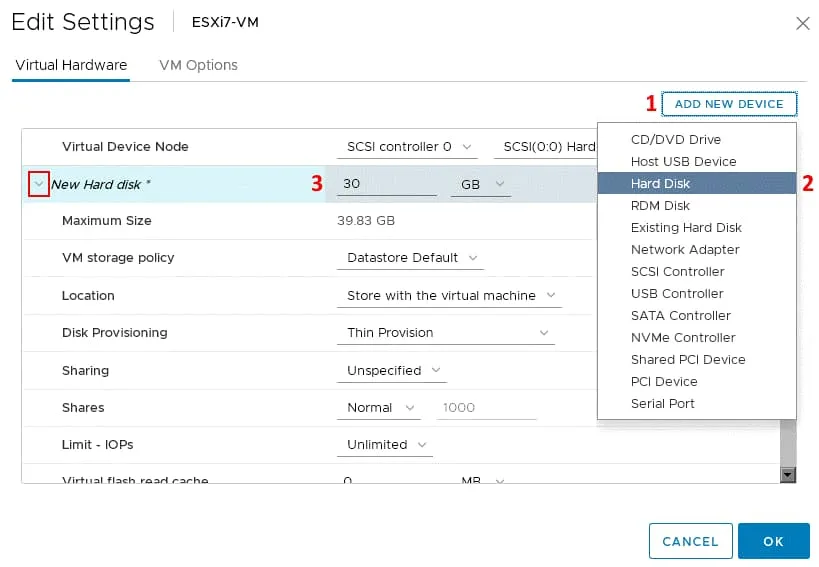Select NVMe Controller in the device list
Image resolution: width=819 pixels, height=567 pixels.
coord(683,338)
